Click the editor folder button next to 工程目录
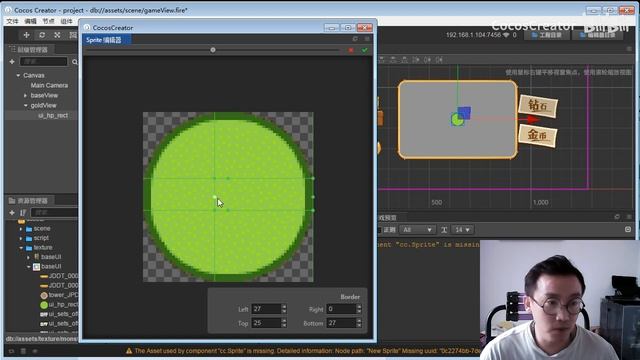Image resolution: width=640 pixels, height=360 pixels. (598, 35)
